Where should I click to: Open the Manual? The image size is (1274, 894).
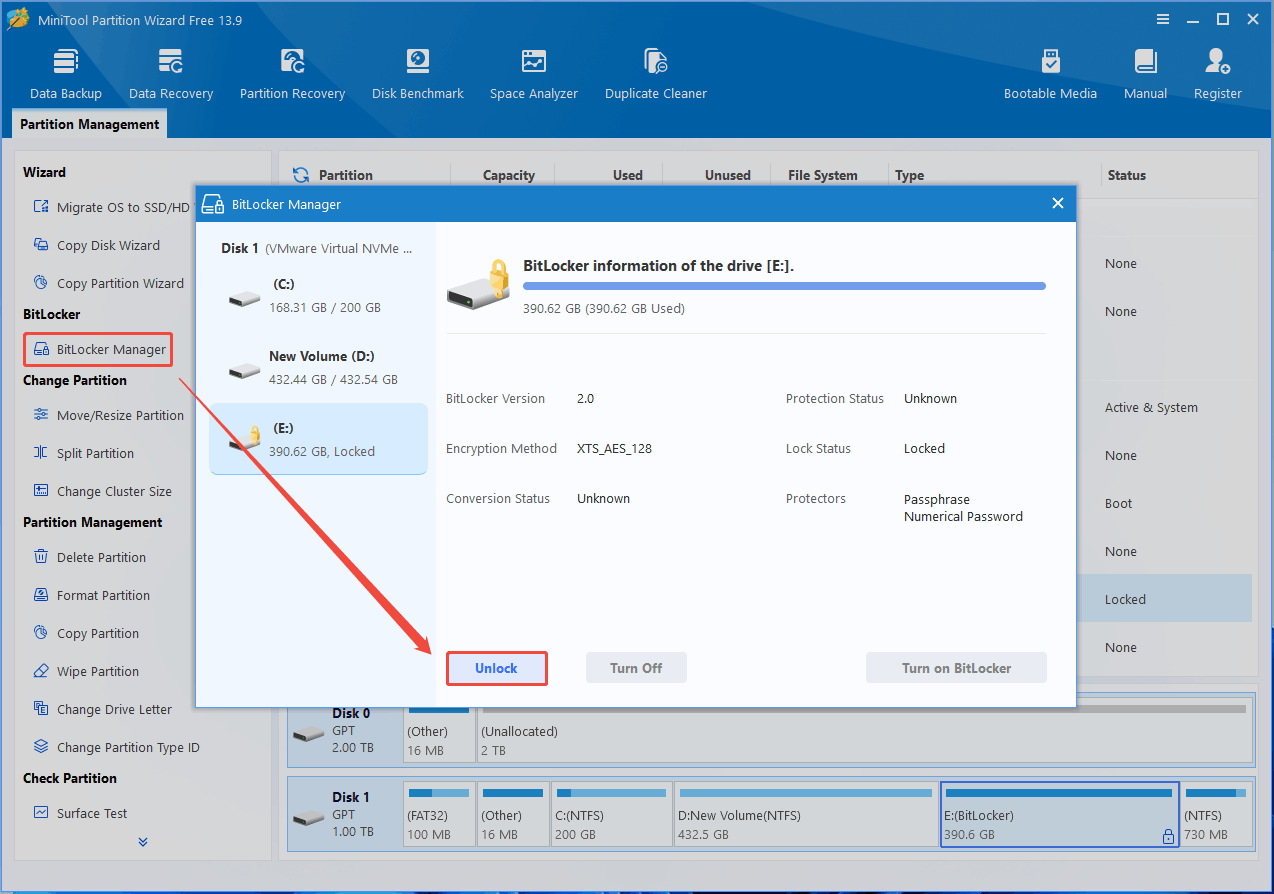[x=1145, y=74]
